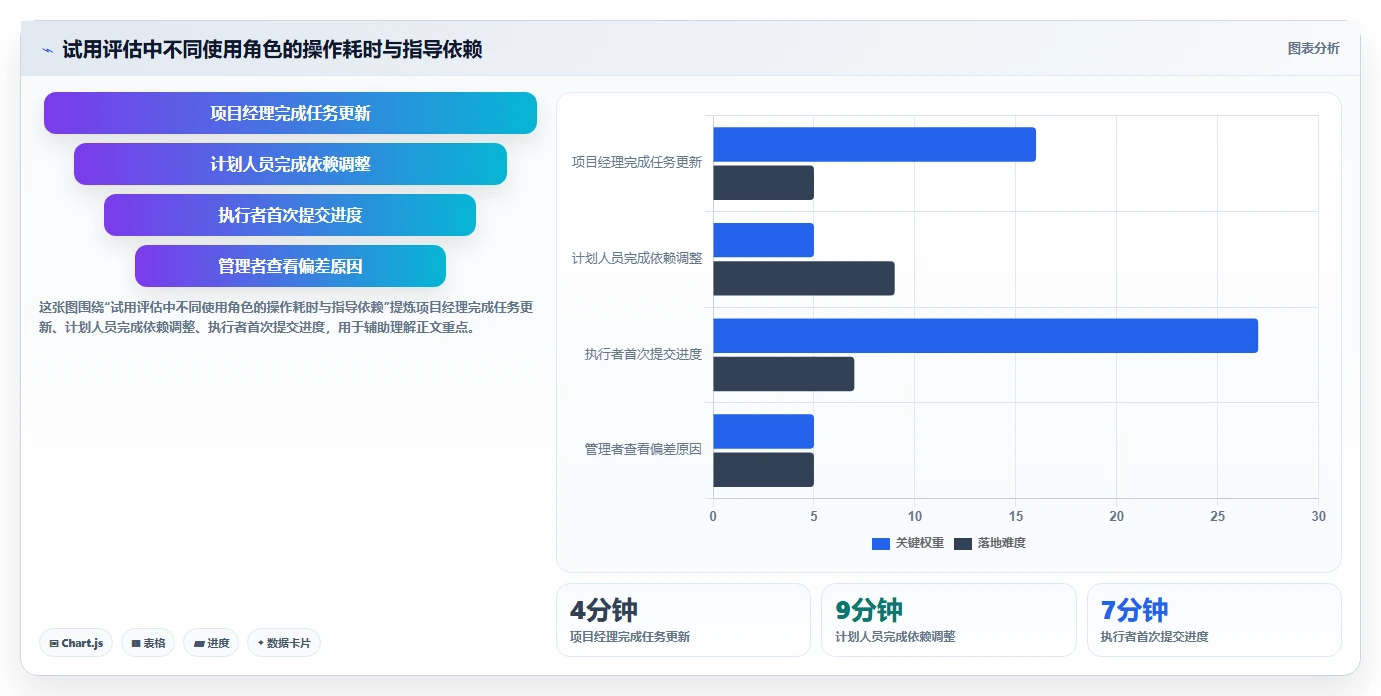
Task: Click the x-axis tick value 25
Action: point(1217,516)
